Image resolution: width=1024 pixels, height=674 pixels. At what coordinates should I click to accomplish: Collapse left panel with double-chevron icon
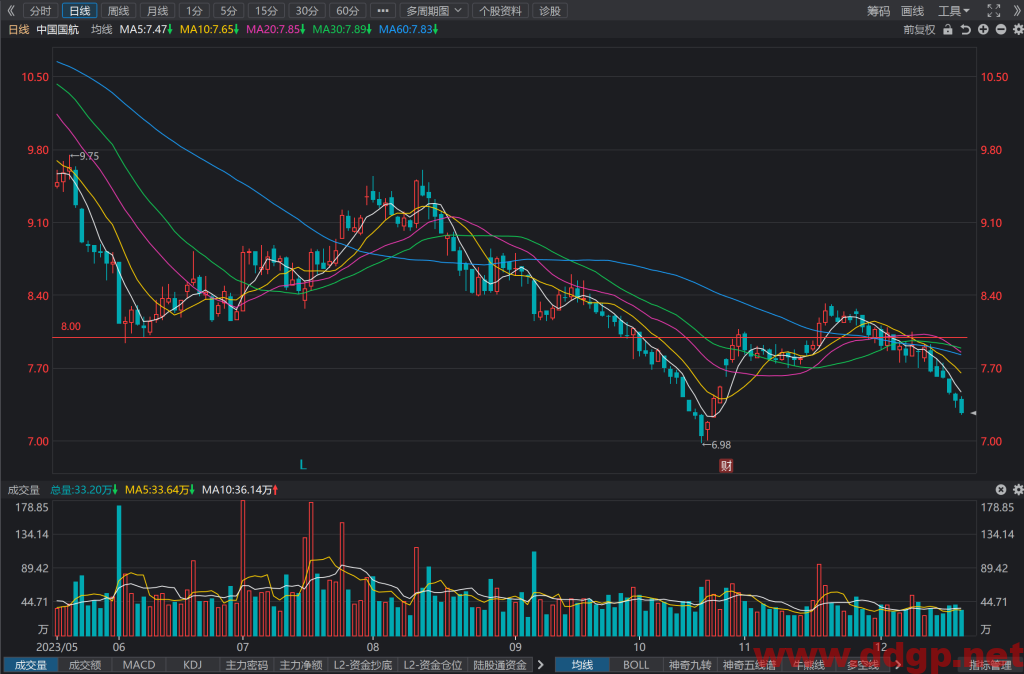click(x=10, y=10)
